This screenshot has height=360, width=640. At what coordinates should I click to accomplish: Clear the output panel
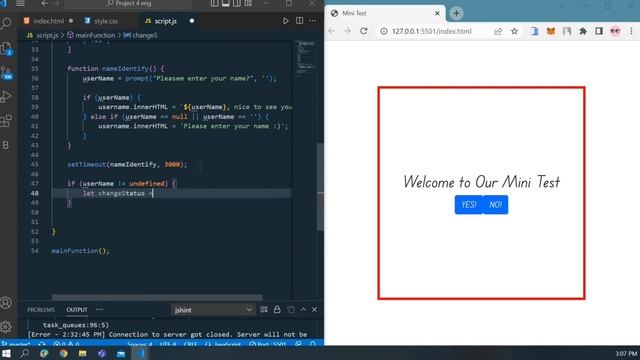tap(264, 310)
